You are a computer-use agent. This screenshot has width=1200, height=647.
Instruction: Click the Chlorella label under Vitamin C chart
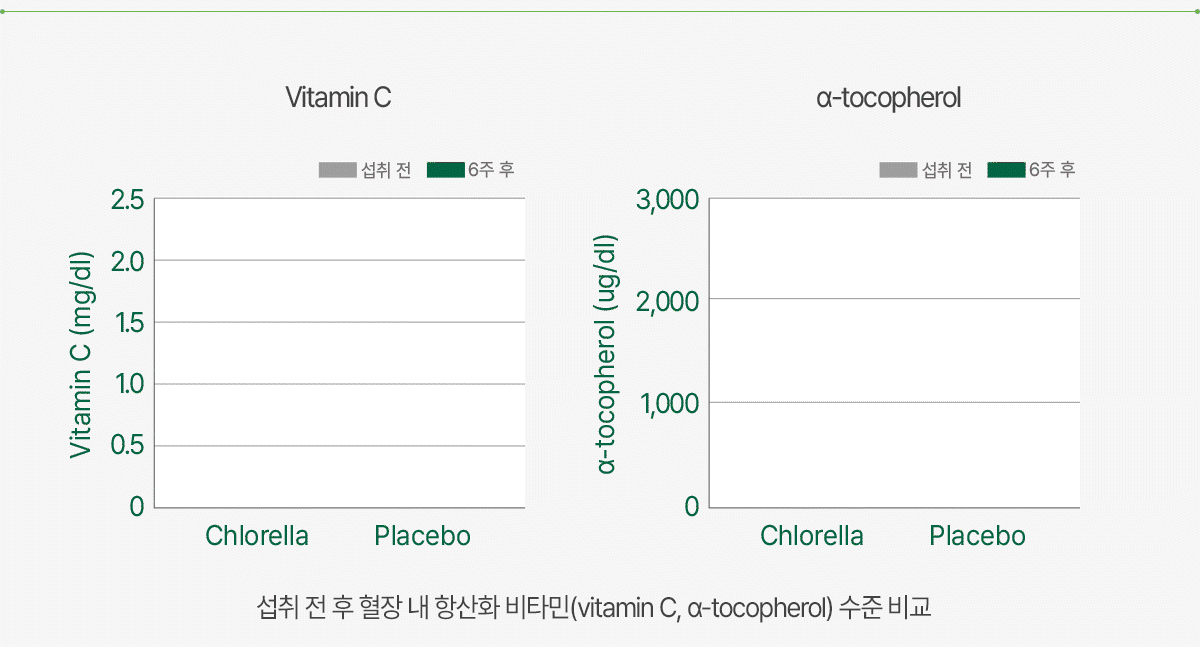(x=257, y=536)
